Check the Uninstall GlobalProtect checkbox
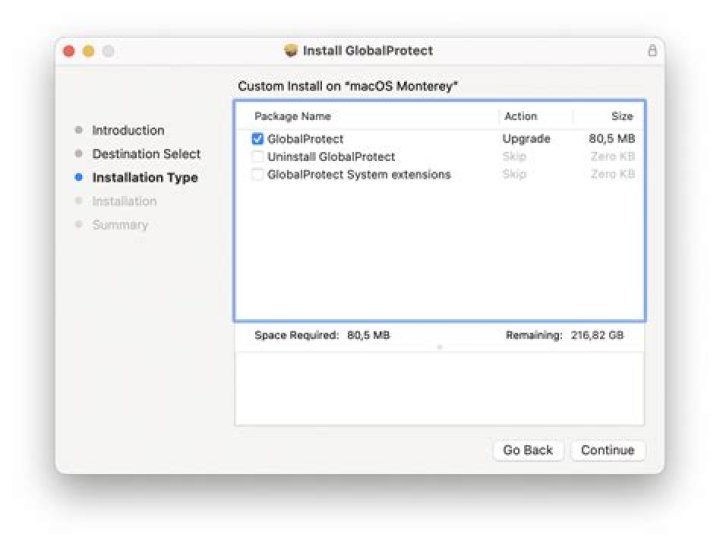 point(258,157)
